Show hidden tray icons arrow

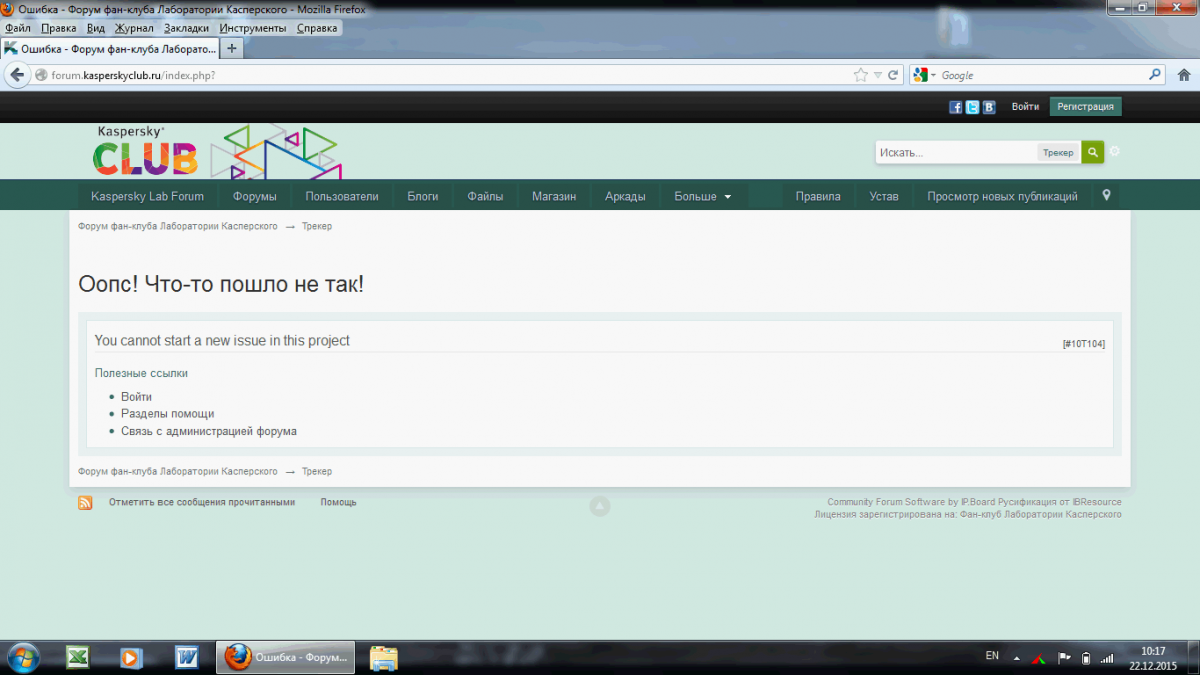[x=1016, y=658]
